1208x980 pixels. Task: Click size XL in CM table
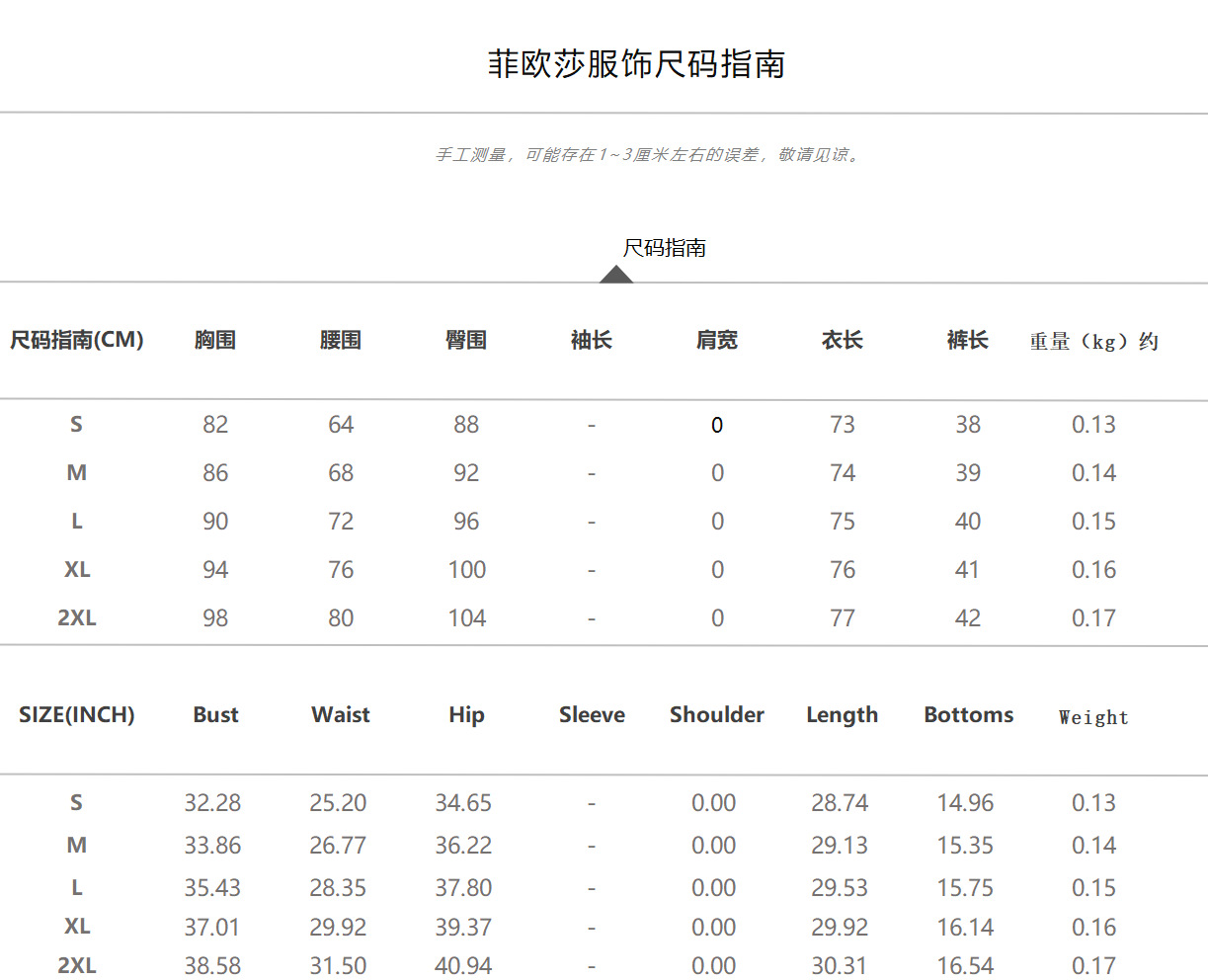[76, 570]
